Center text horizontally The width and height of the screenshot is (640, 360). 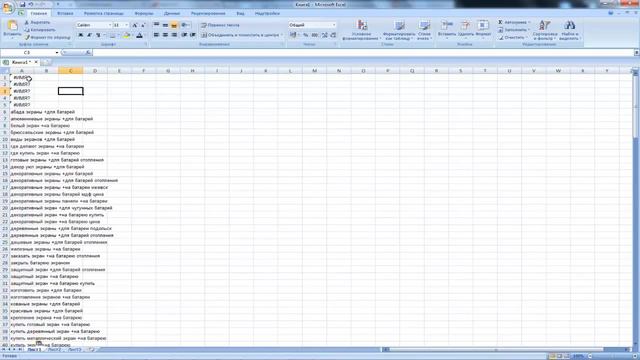click(165, 36)
